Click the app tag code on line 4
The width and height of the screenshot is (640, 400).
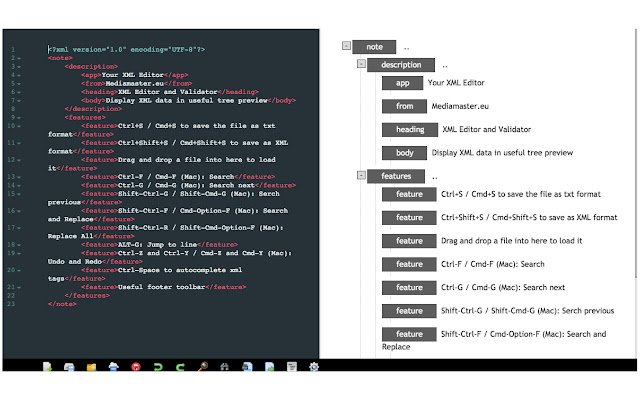point(134,75)
